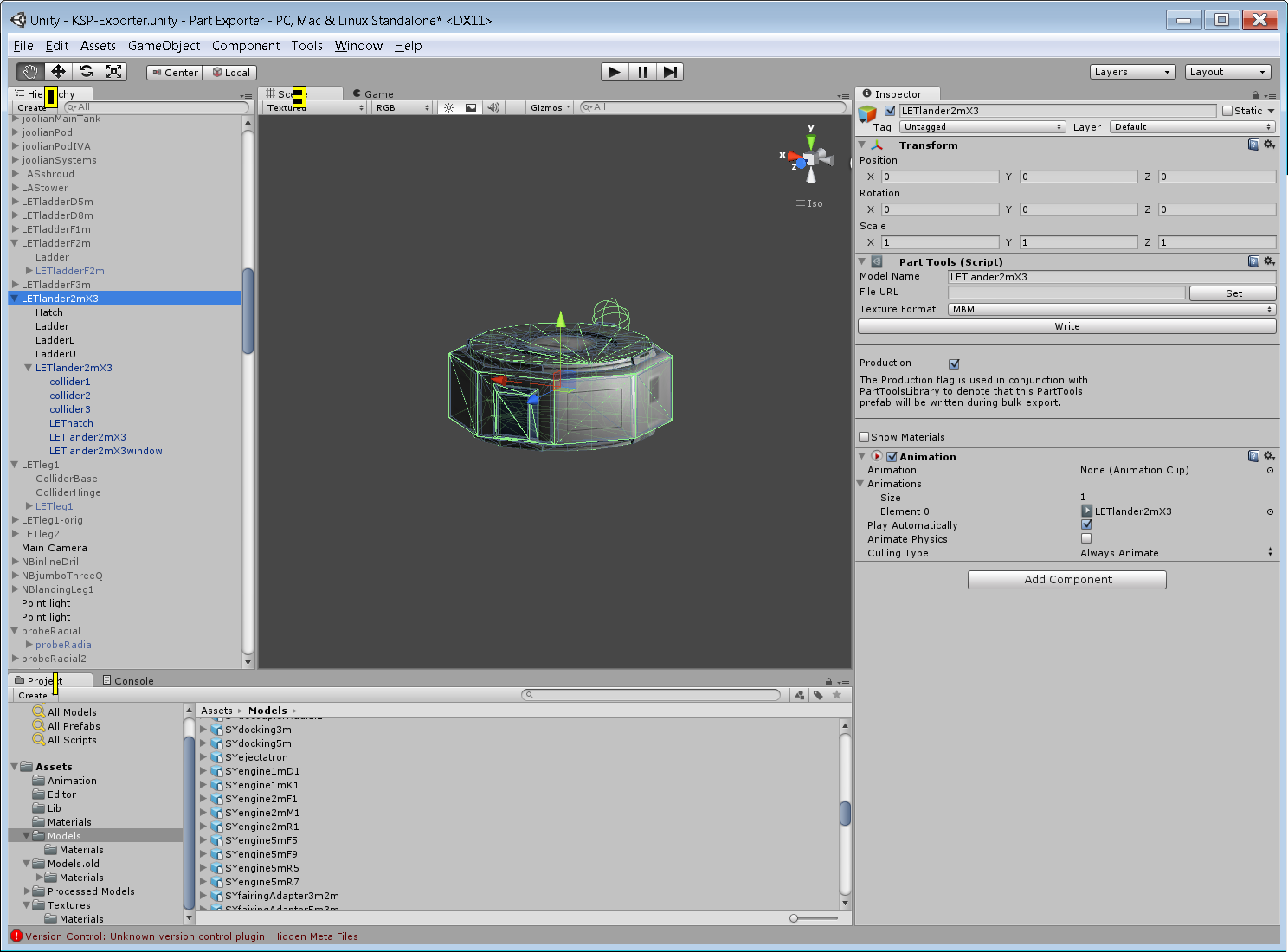Expand the LETladderF3m hierarchy node
Viewport: 1288px width, 952px height.
coord(15,285)
